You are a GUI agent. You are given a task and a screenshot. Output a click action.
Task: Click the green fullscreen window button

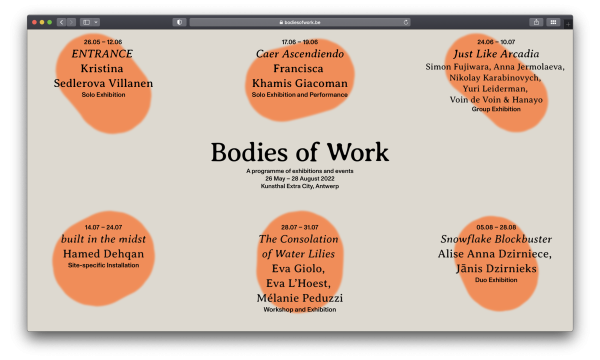[x=49, y=22]
